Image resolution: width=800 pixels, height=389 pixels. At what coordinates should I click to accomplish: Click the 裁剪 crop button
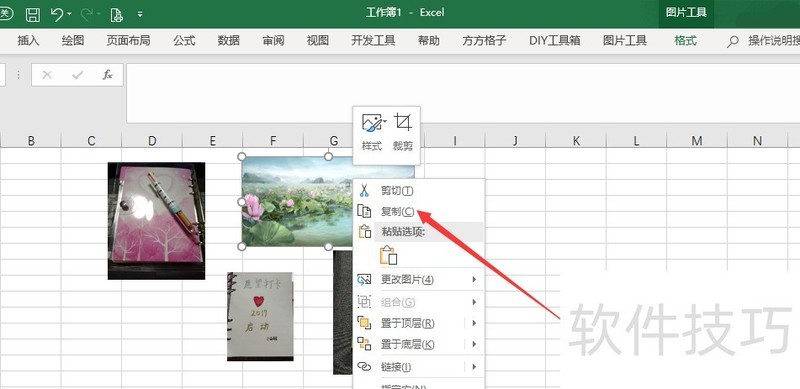click(x=403, y=133)
